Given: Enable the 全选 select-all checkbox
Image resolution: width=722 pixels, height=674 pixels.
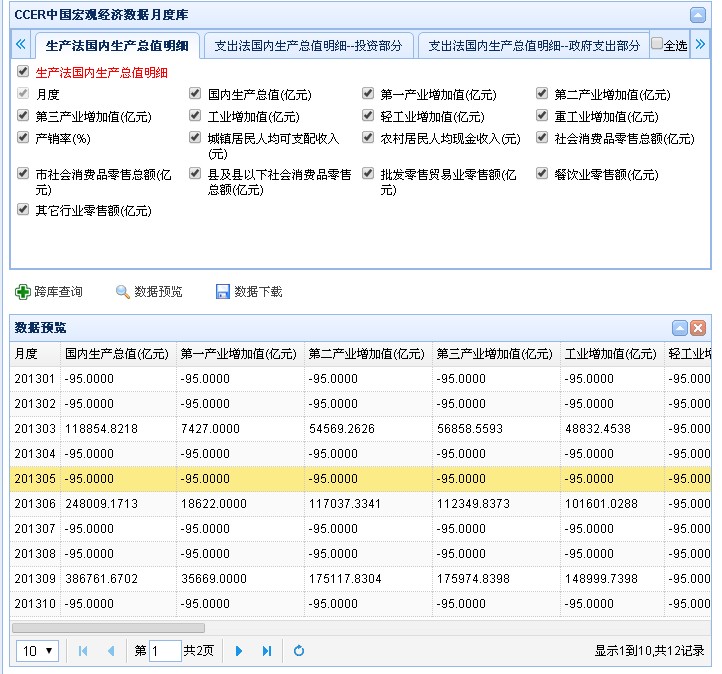Looking at the screenshot, I should coord(657,44).
